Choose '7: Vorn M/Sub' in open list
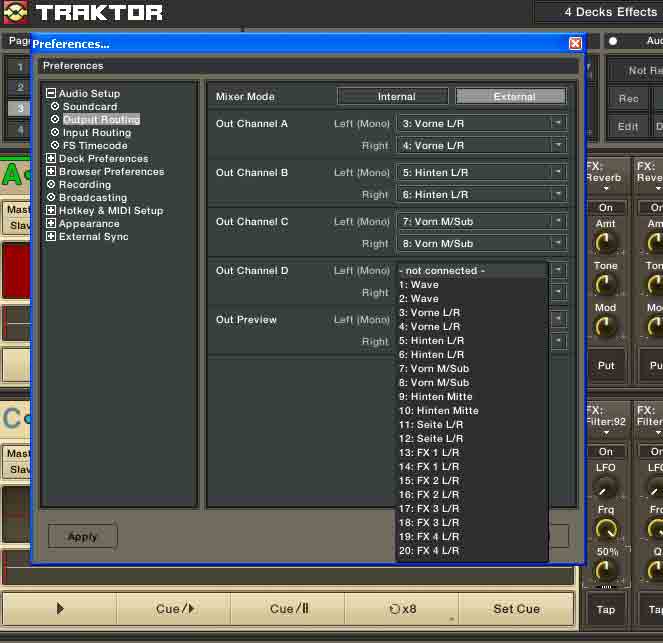 point(472,369)
